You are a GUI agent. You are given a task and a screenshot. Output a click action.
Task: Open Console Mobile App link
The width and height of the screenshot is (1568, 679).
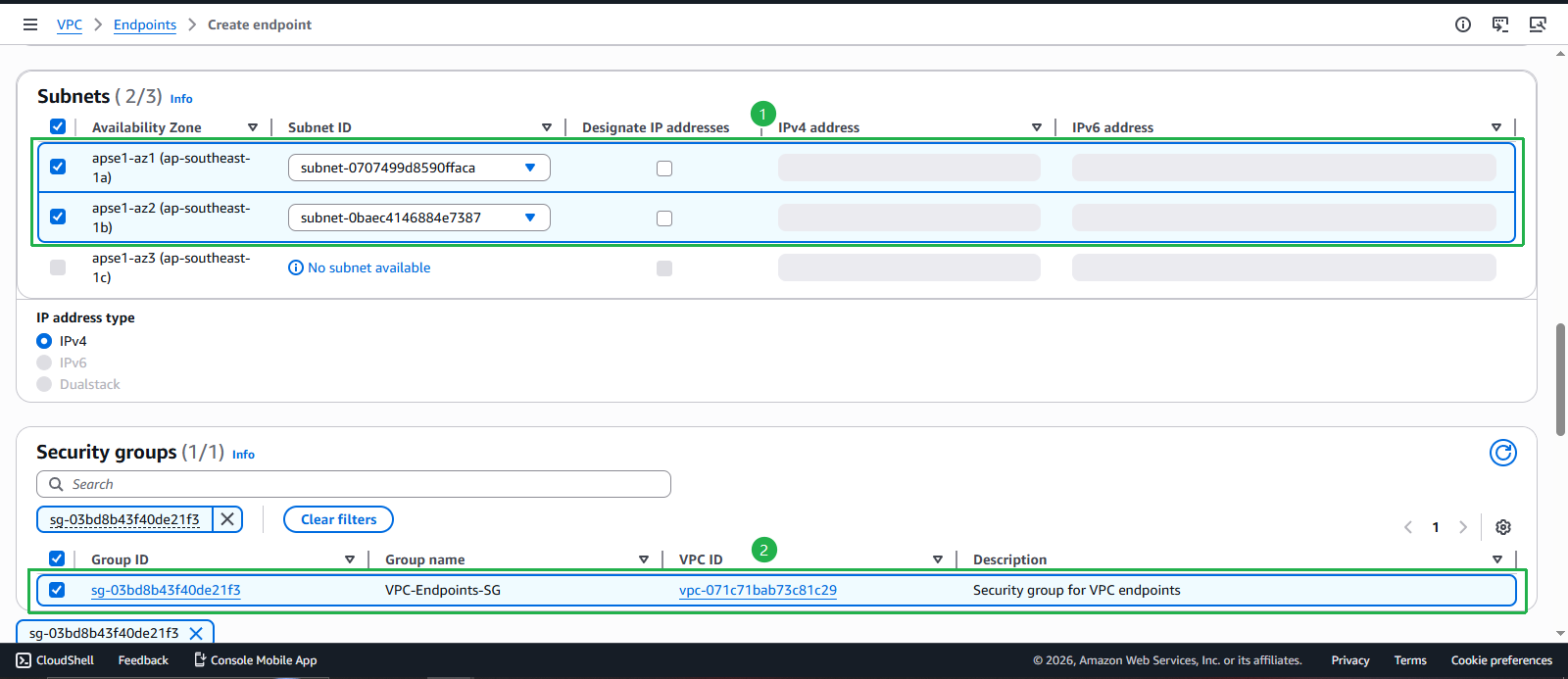pyautogui.click(x=255, y=660)
